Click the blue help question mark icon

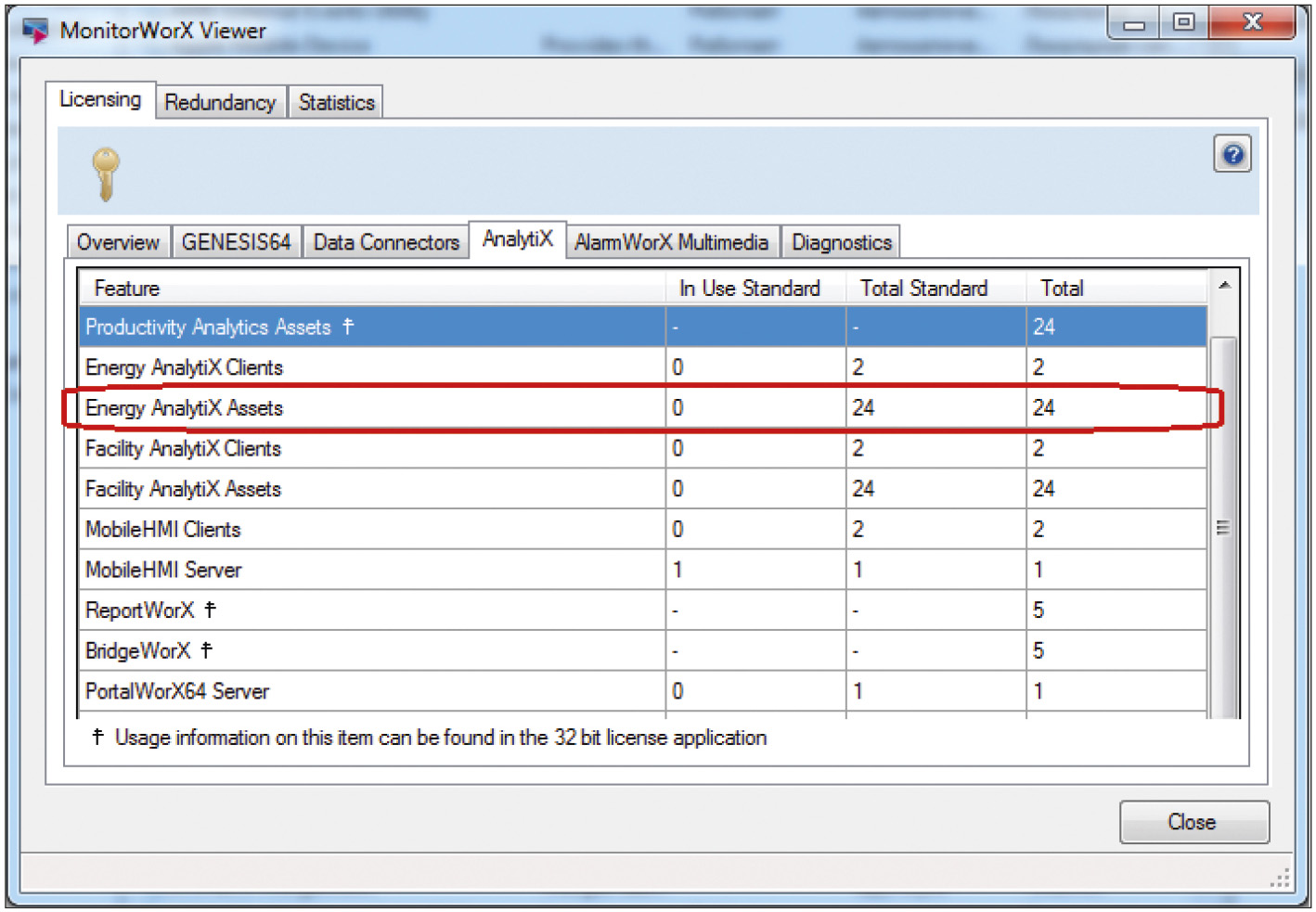pyautogui.click(x=1232, y=154)
